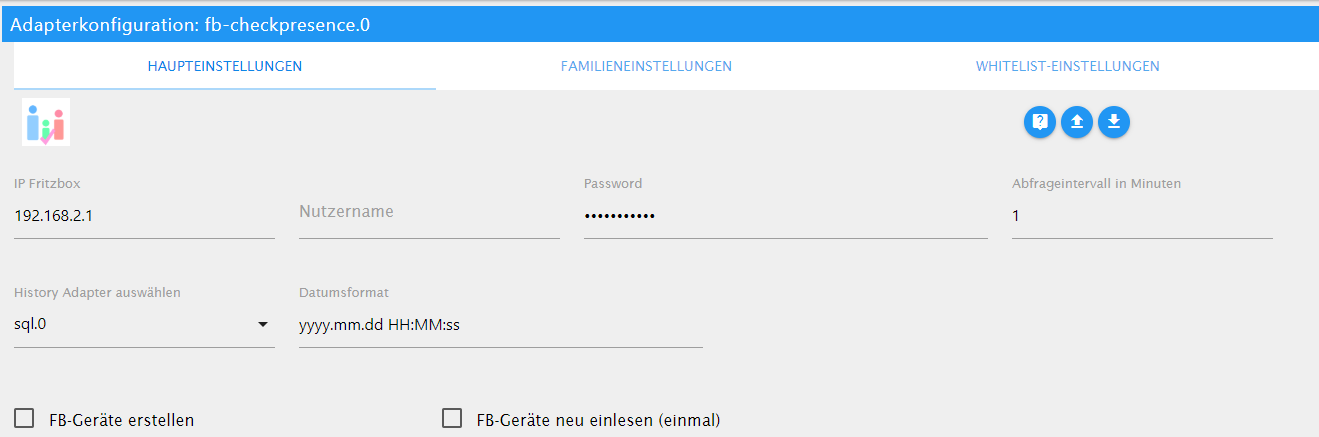The height and width of the screenshot is (437, 1319).
Task: Enable the FB-Geräte erstellen checkbox
Action: click(x=26, y=418)
